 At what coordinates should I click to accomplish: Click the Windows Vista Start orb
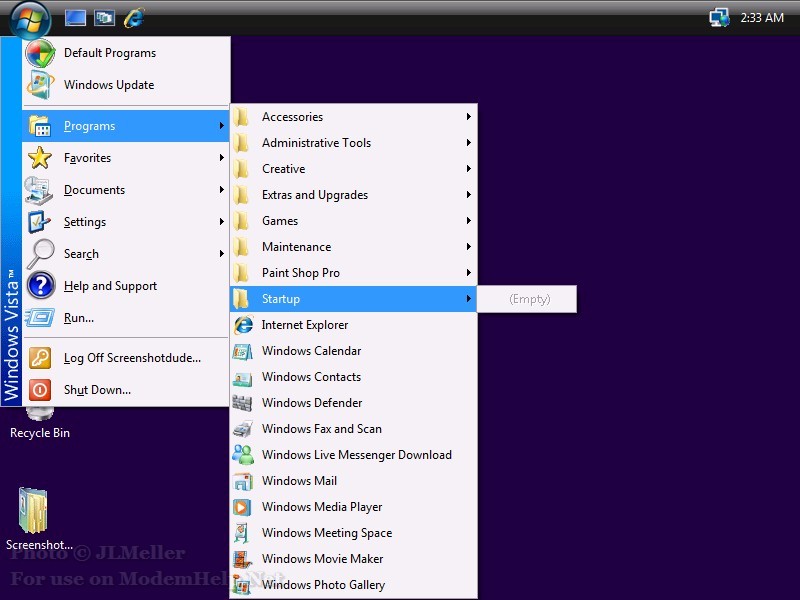pos(29,17)
